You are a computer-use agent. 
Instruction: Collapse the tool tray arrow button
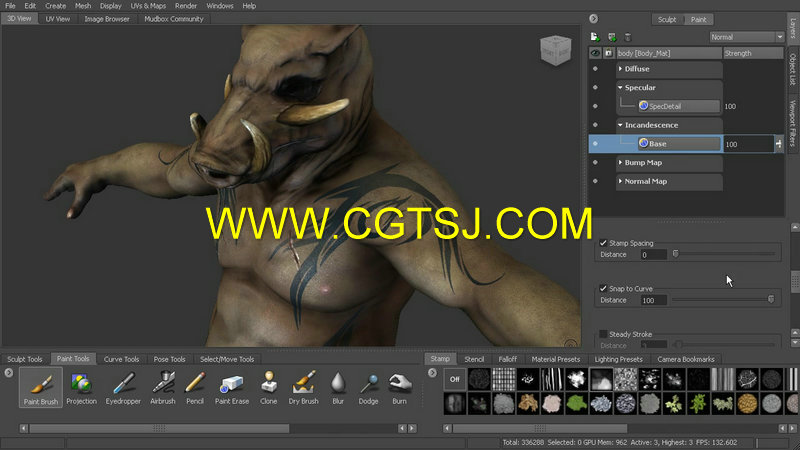(9, 373)
